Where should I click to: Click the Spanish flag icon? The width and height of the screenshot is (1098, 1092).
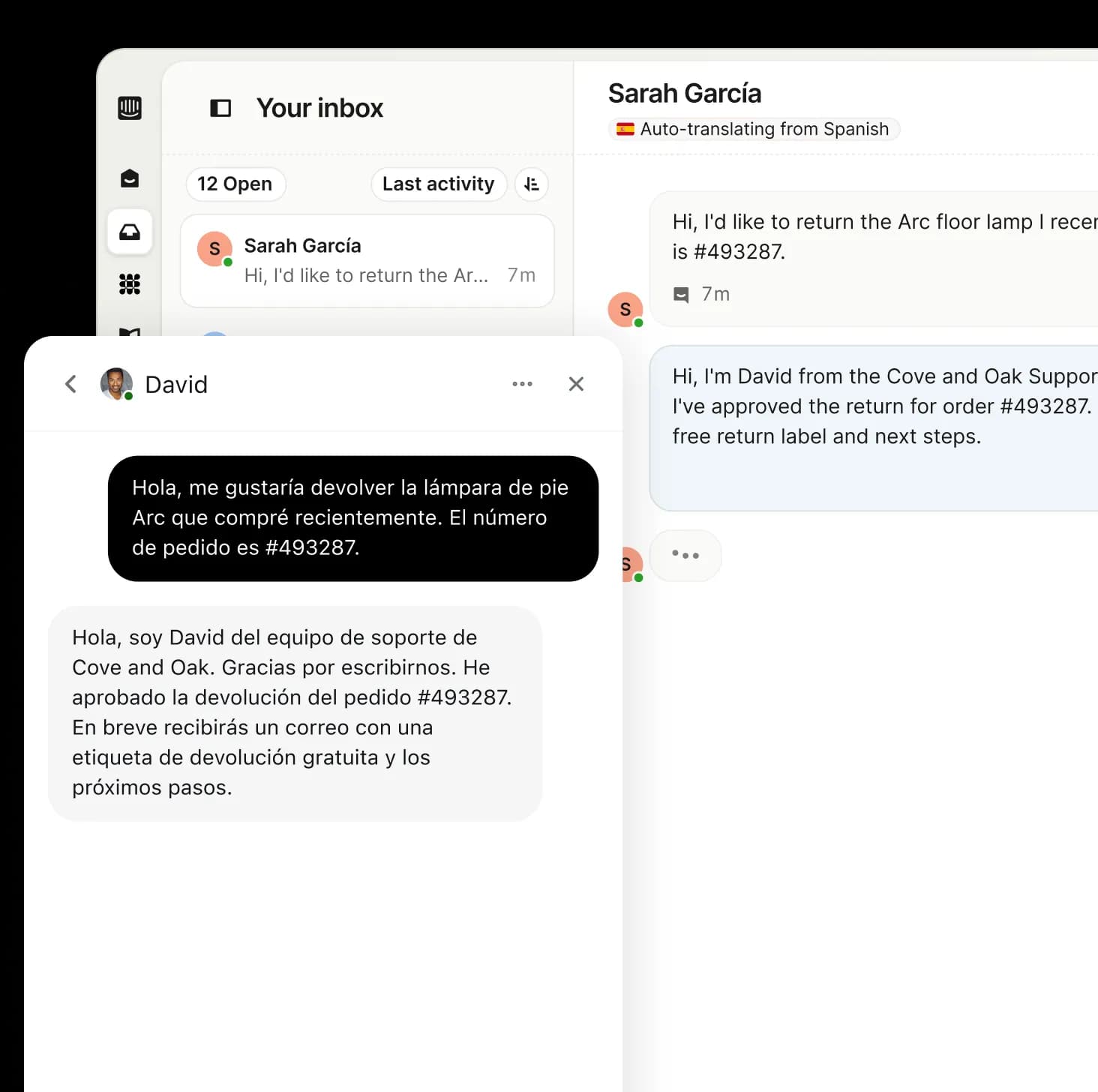[625, 129]
